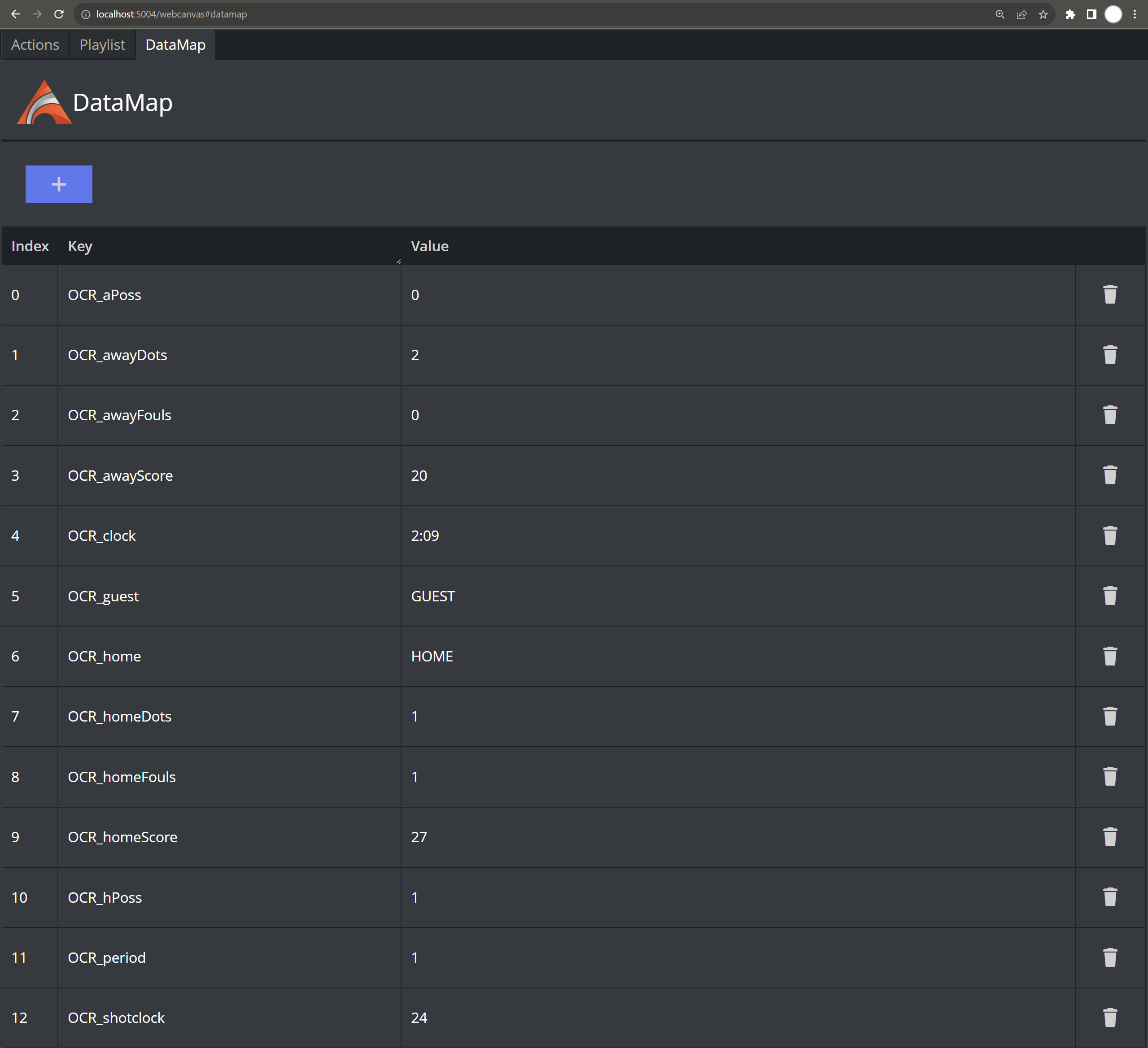Select the DataMap tab
Image resolution: width=1148 pixels, height=1048 pixels.
tap(175, 45)
